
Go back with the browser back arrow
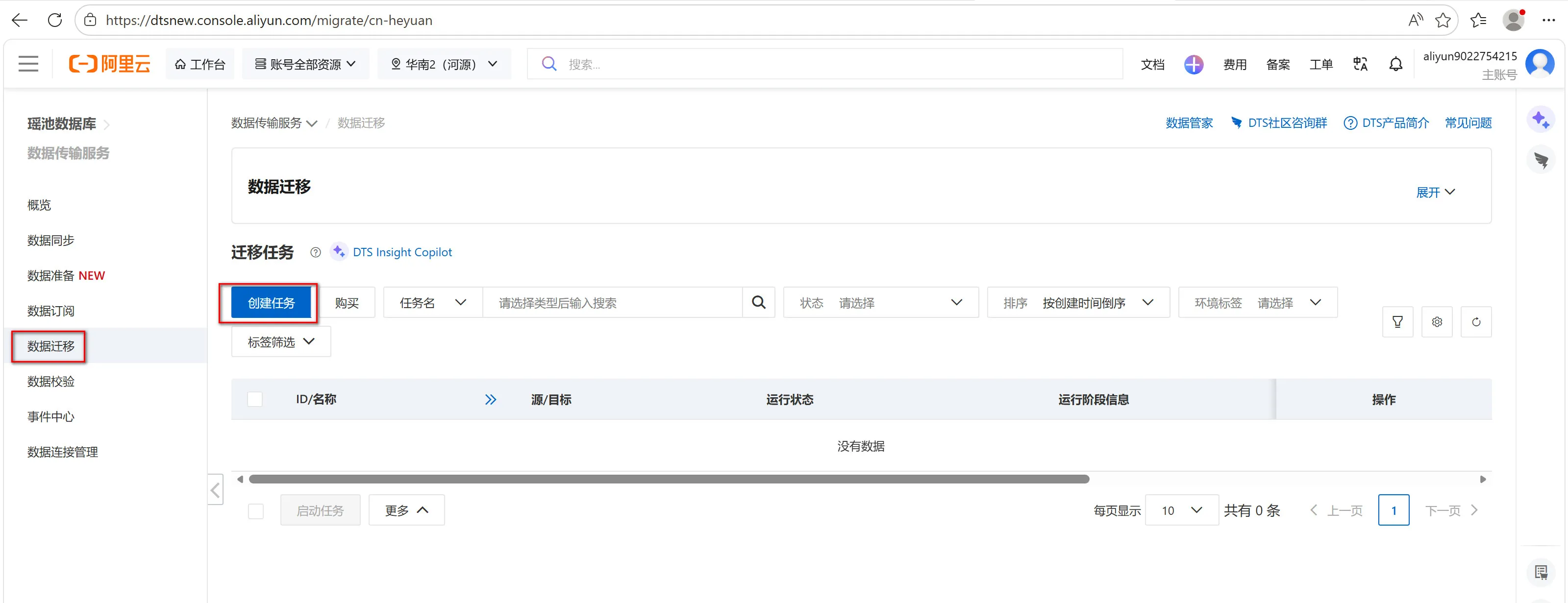tap(20, 20)
